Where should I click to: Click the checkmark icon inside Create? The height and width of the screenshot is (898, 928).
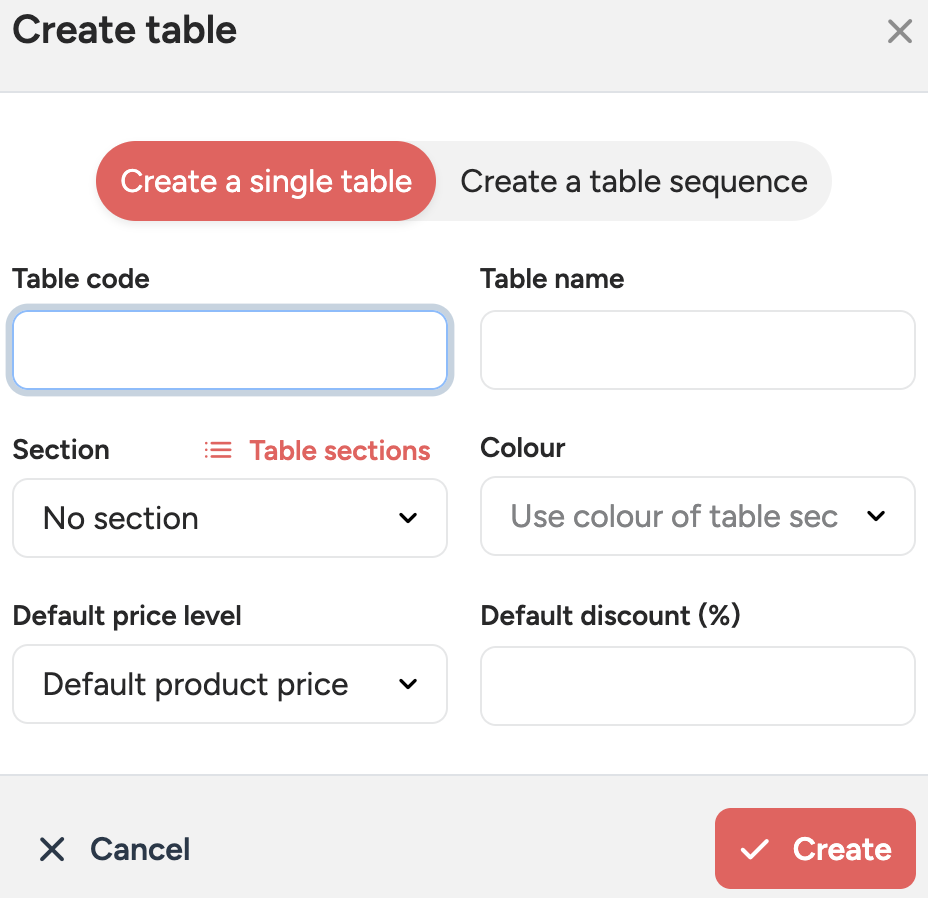tap(755, 850)
